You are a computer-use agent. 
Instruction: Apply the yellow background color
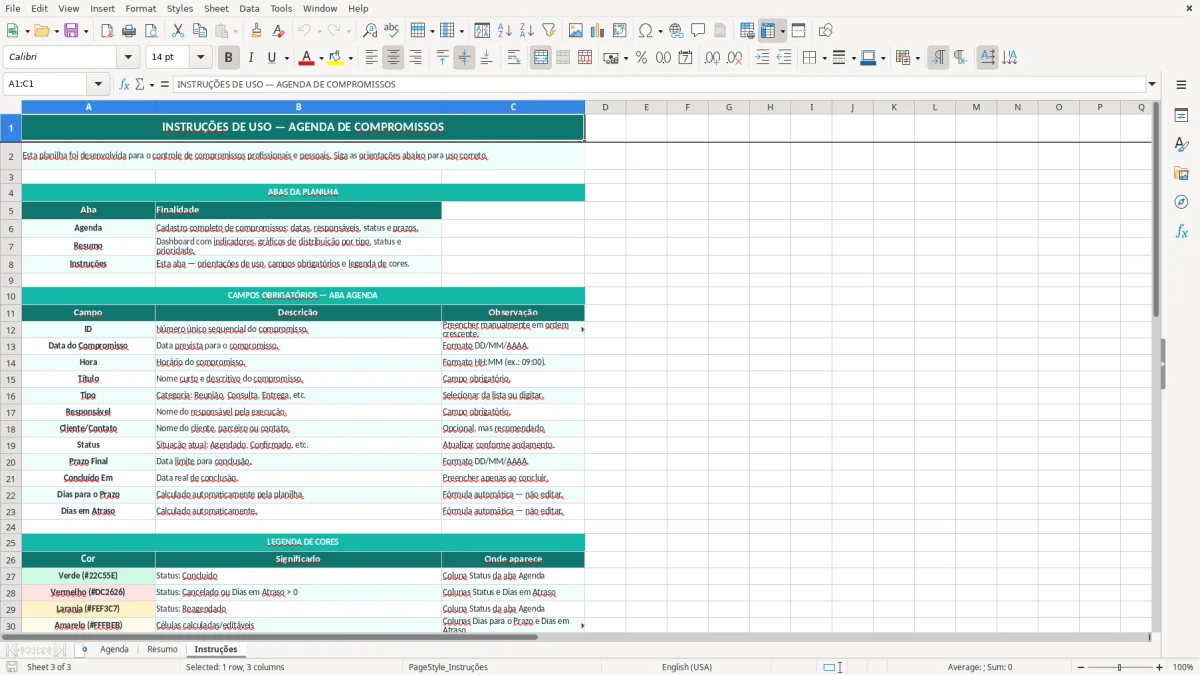(336, 58)
